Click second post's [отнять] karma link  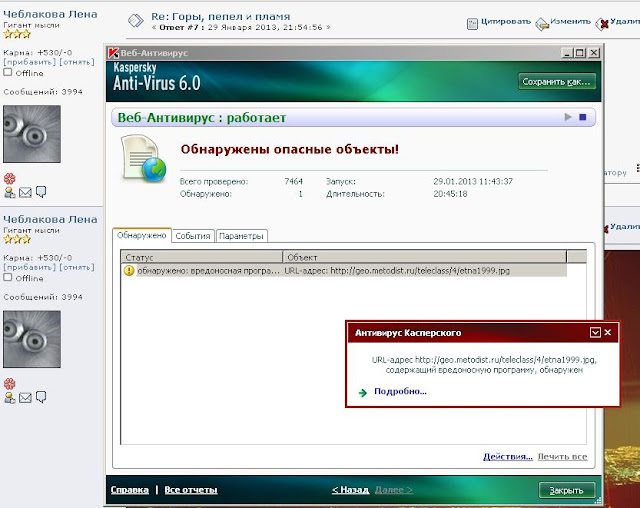click(77, 267)
